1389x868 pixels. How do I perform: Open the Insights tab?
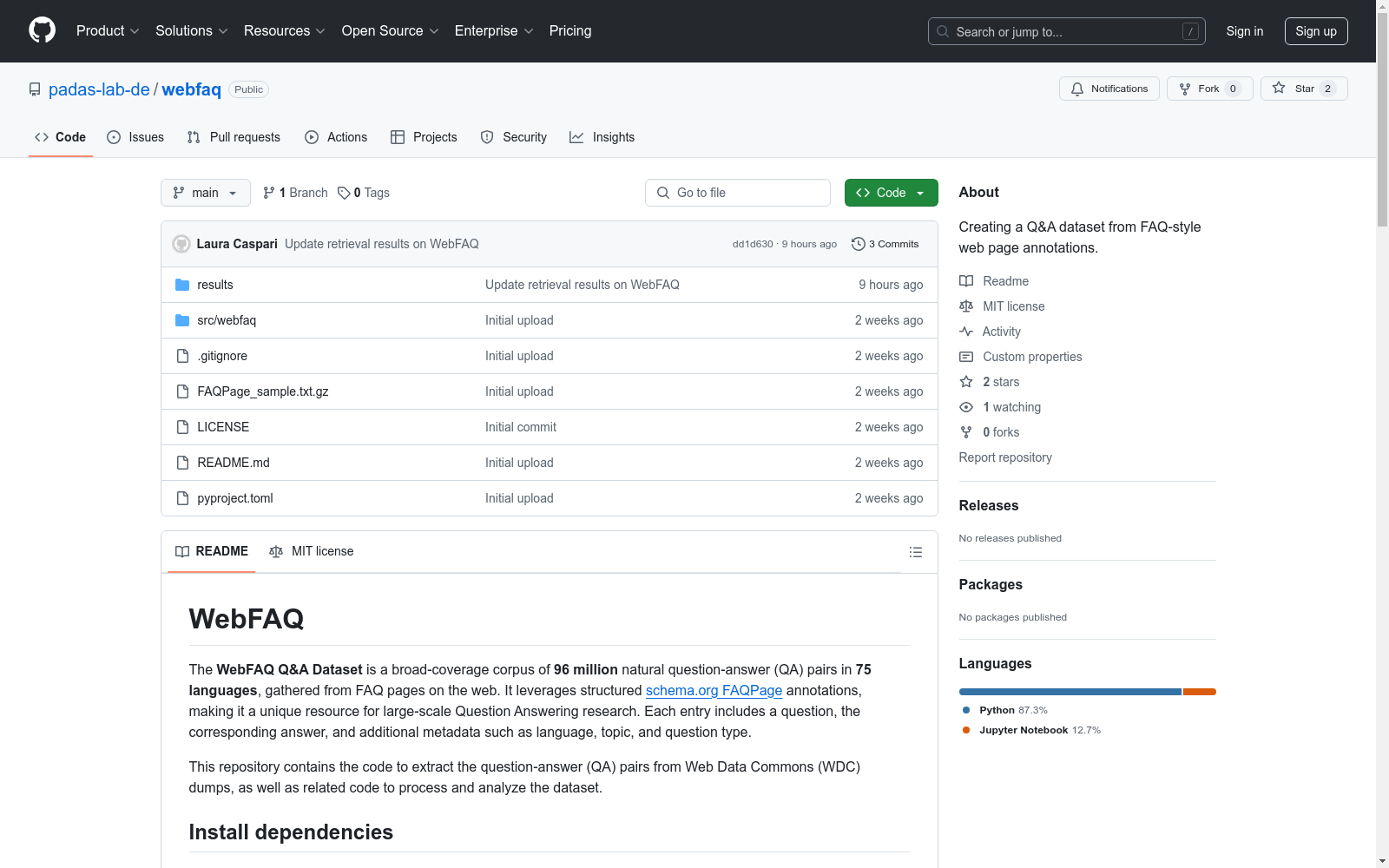coord(602,137)
